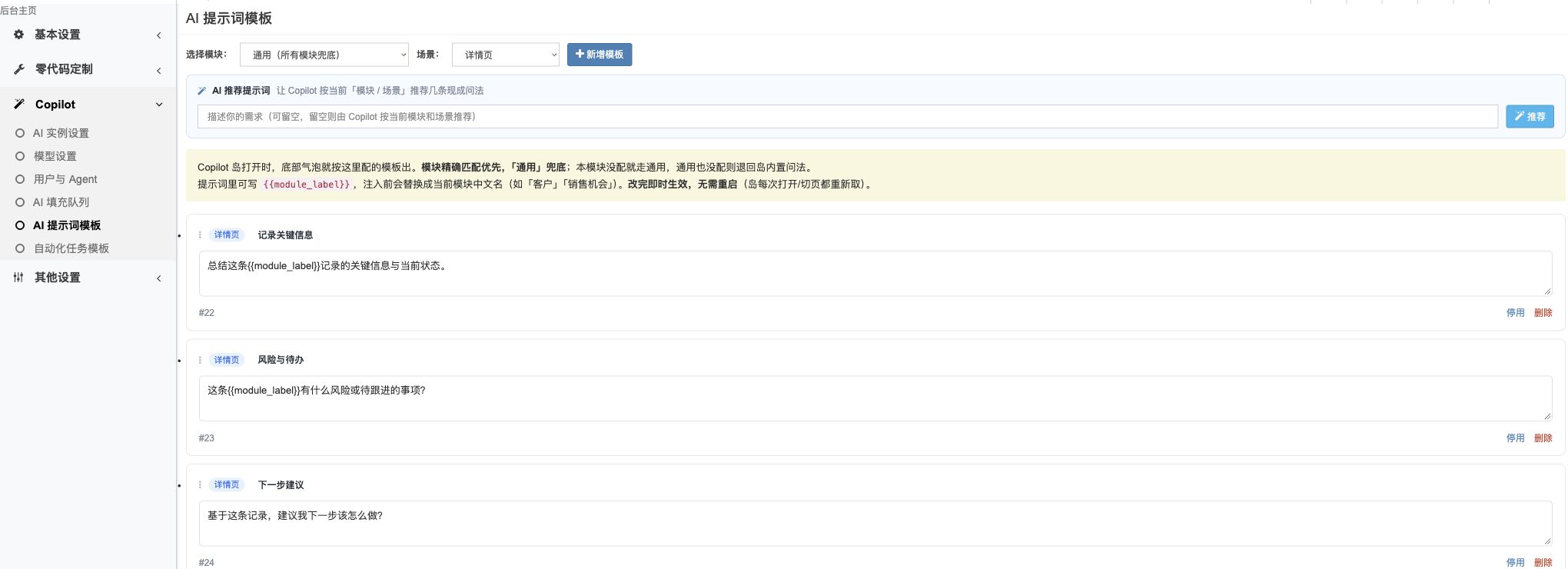Screen dimensions: 1568x569
Task: Open the 场景 dropdown showing 详情页
Action: (x=506, y=55)
